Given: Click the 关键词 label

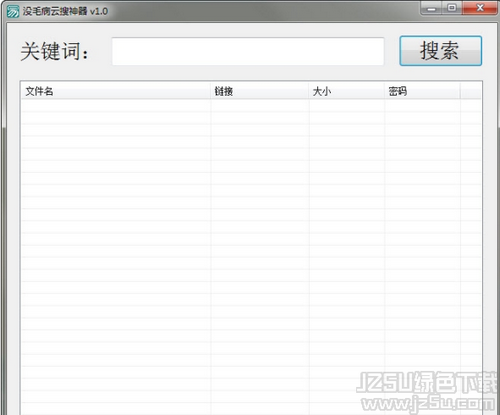Looking at the screenshot, I should click(x=55, y=51).
